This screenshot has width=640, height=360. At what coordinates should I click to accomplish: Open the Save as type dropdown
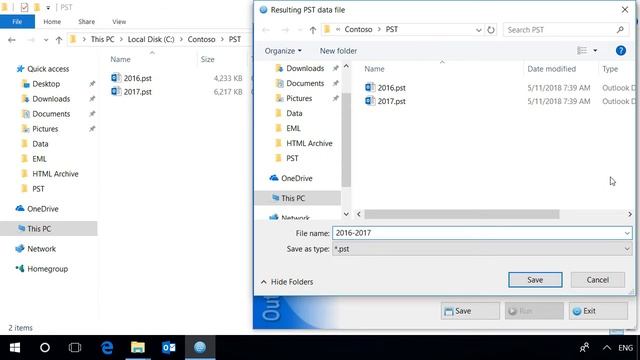[482, 249]
